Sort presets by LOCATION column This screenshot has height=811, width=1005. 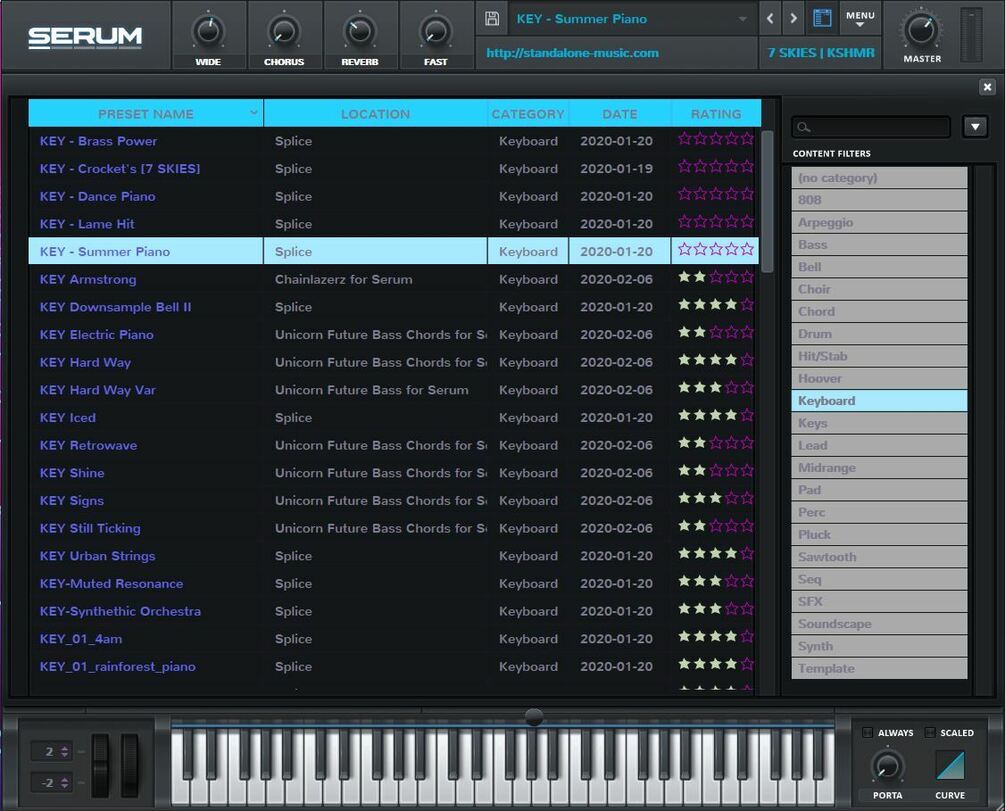376,113
